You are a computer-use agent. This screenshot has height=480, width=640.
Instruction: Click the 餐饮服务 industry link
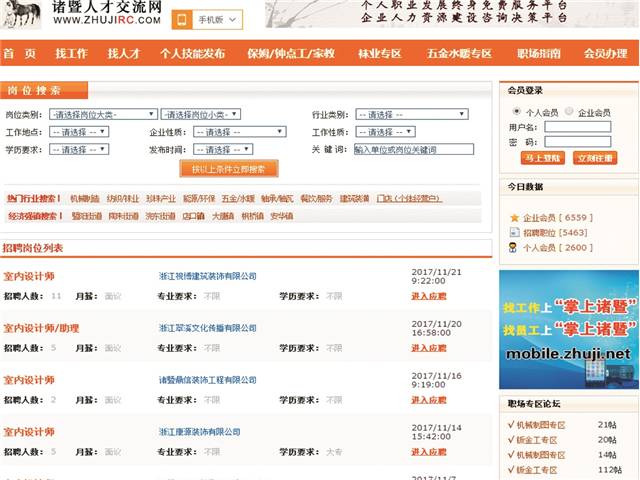tap(316, 199)
